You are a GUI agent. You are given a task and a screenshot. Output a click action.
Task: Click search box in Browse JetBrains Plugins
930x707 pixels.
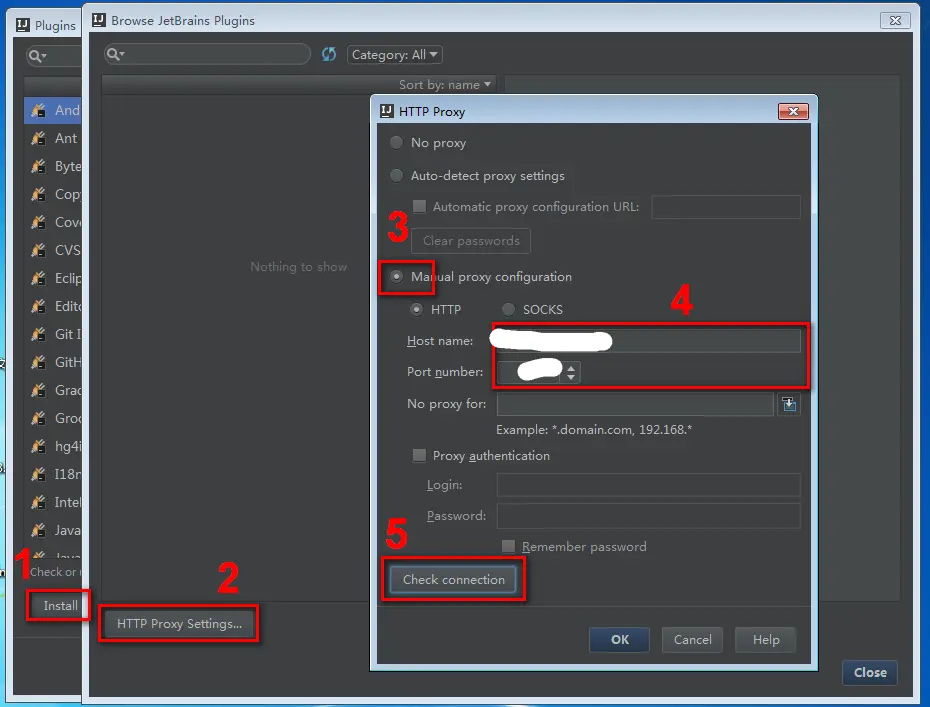click(x=207, y=55)
